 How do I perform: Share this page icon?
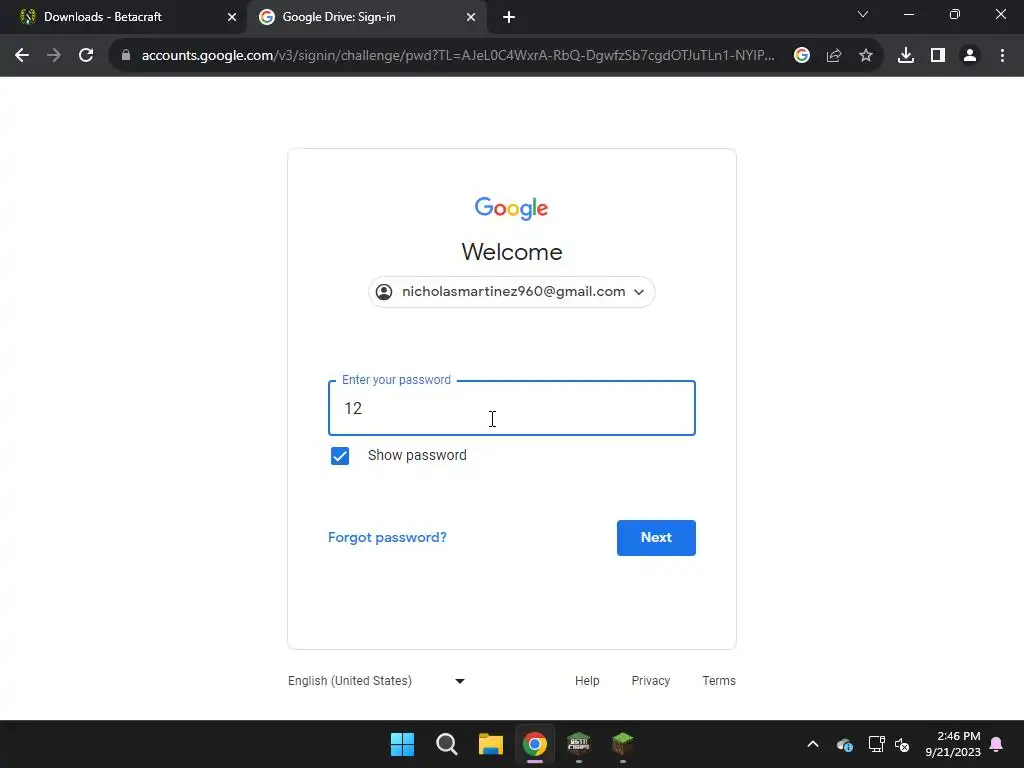tap(834, 56)
